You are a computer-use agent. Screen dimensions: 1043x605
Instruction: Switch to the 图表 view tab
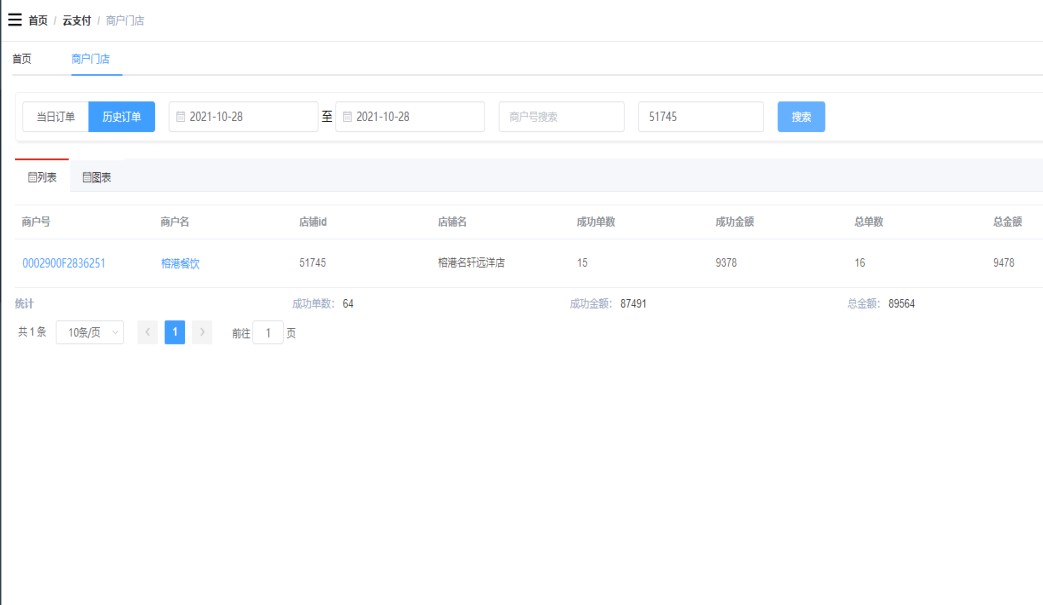(97, 177)
